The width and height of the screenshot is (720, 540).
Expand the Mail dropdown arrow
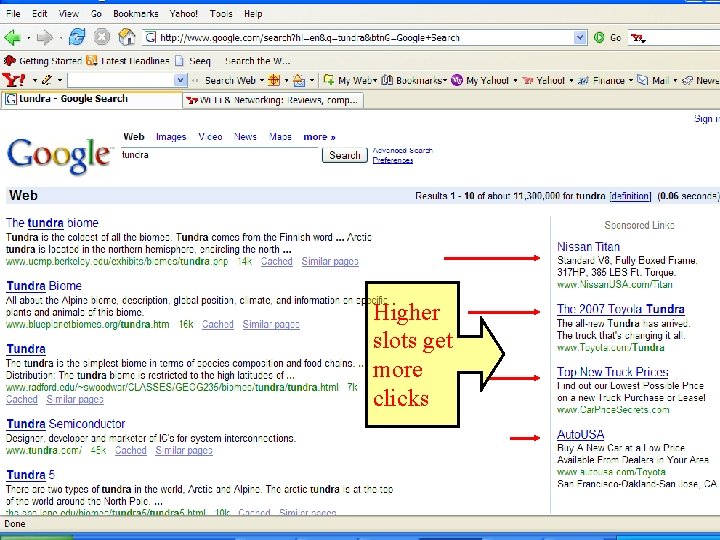[675, 80]
